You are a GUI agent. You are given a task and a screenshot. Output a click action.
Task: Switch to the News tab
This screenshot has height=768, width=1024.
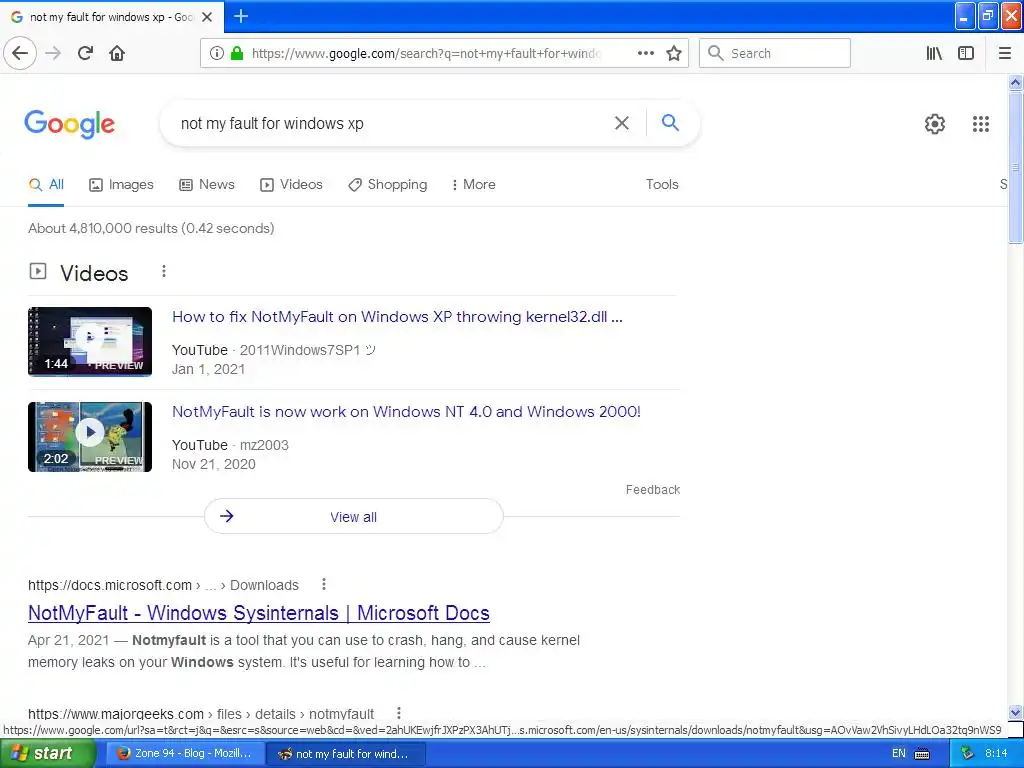pos(207,185)
